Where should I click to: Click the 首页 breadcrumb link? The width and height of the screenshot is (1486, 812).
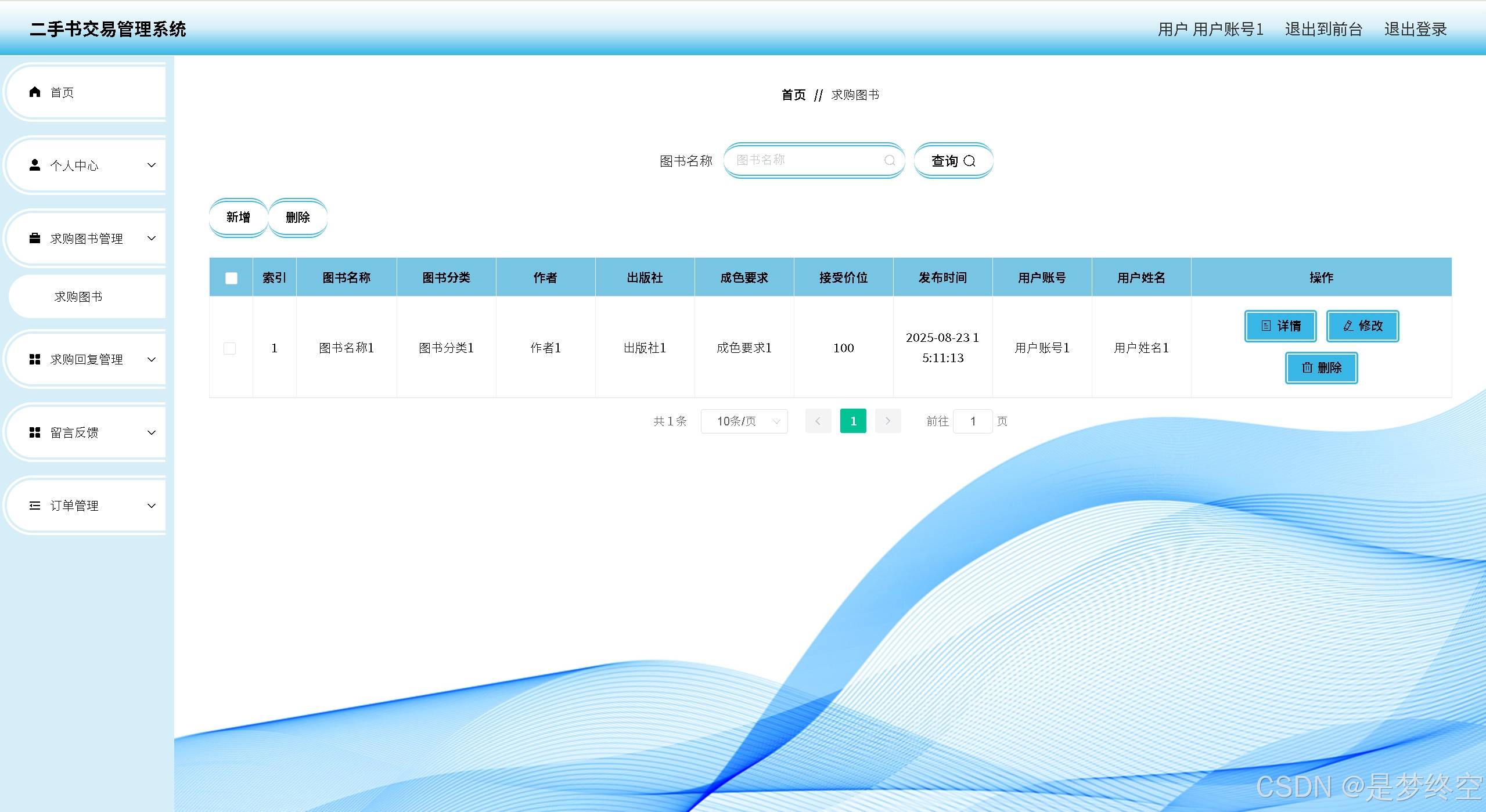793,95
